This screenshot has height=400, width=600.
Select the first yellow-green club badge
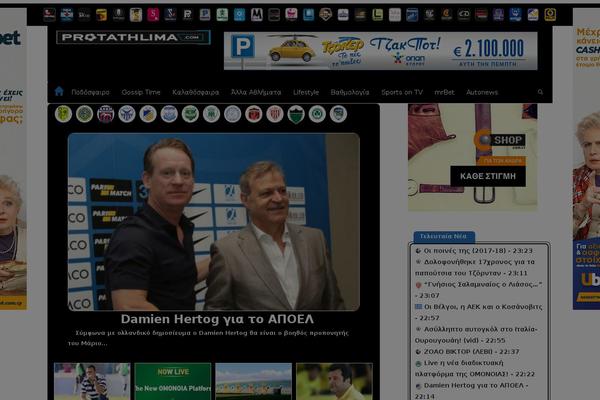pos(63,114)
